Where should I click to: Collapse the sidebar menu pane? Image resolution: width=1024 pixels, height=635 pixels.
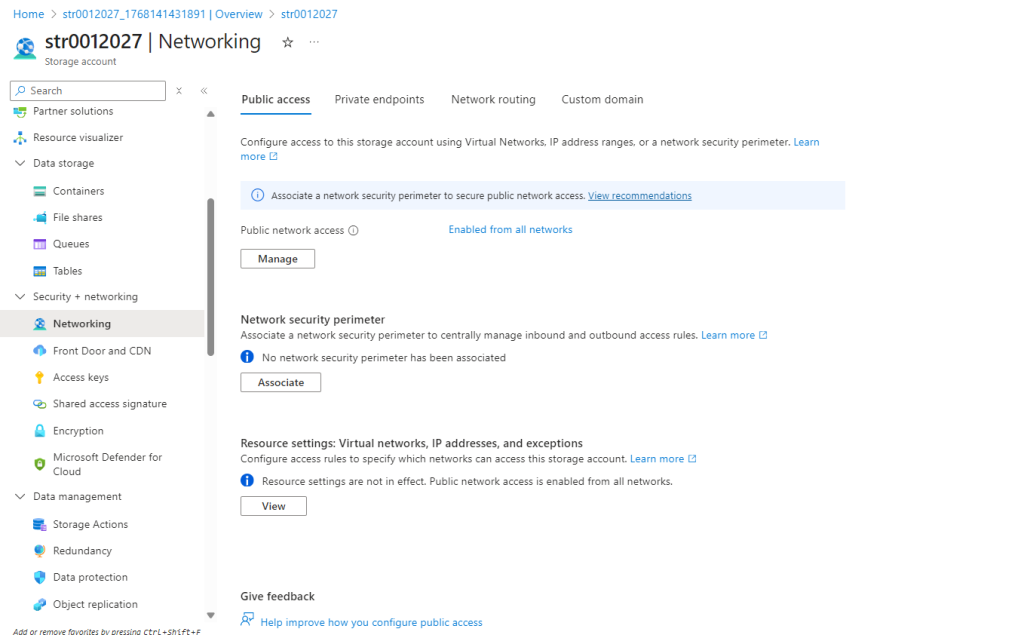[204, 91]
